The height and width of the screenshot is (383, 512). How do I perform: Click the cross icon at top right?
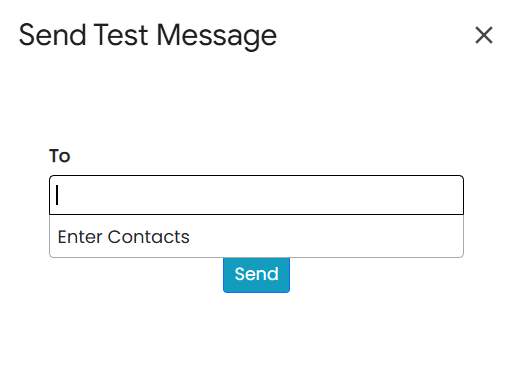484,35
